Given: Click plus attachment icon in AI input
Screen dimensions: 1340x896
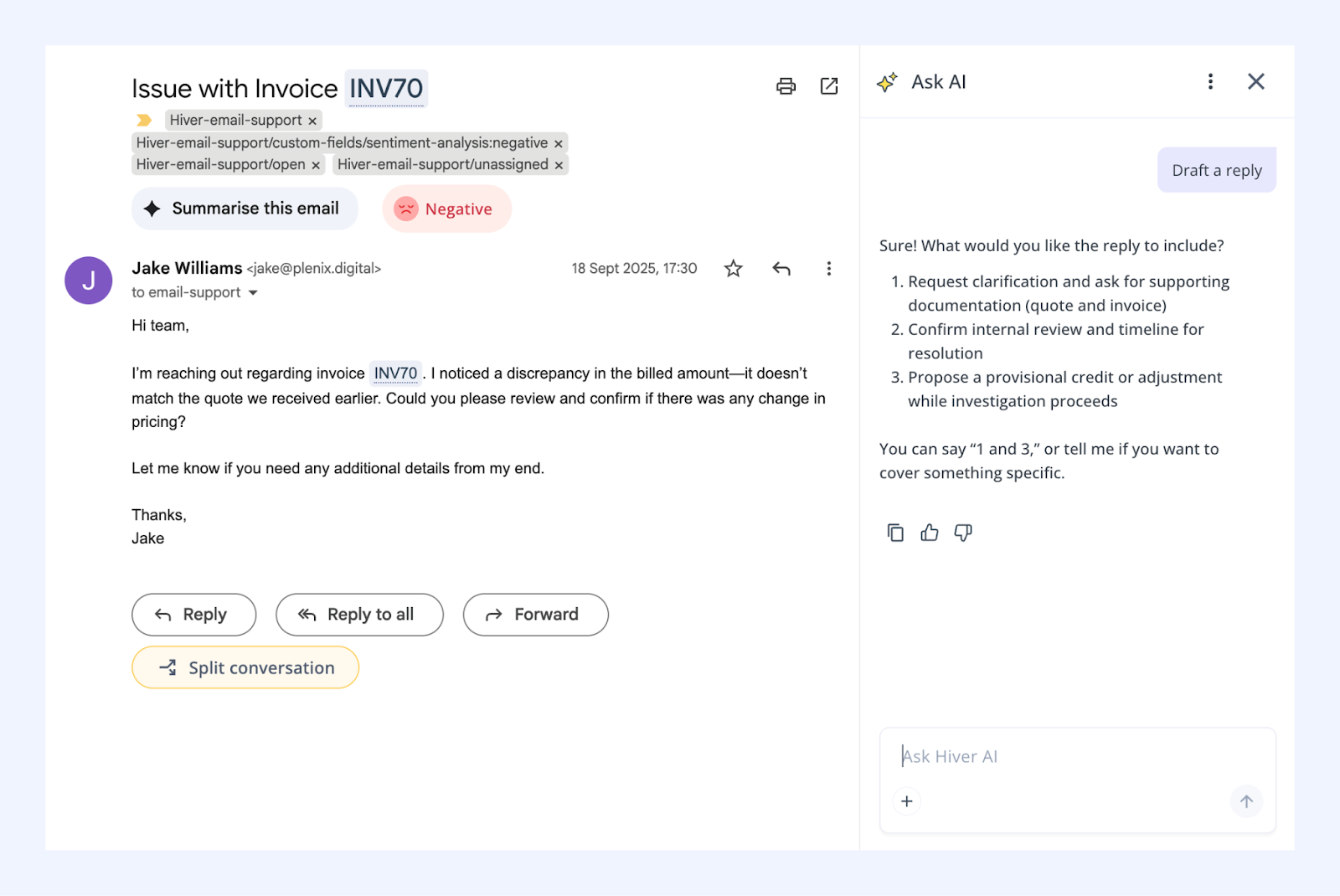Looking at the screenshot, I should [x=907, y=801].
